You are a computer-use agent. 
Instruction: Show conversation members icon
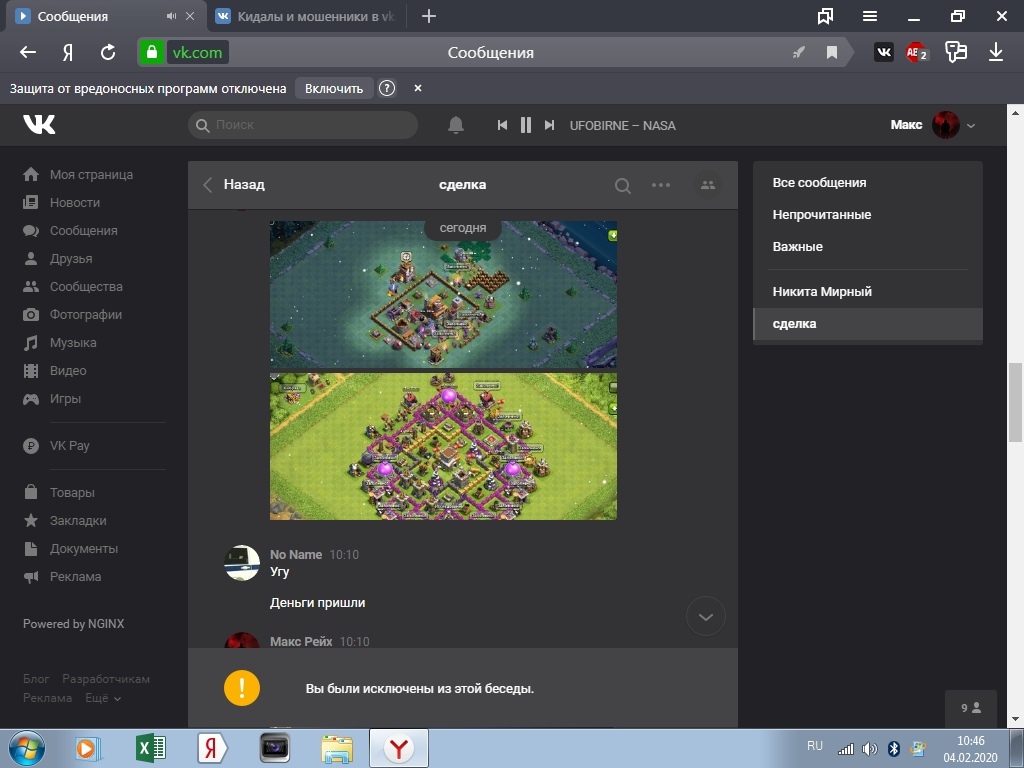click(x=708, y=185)
